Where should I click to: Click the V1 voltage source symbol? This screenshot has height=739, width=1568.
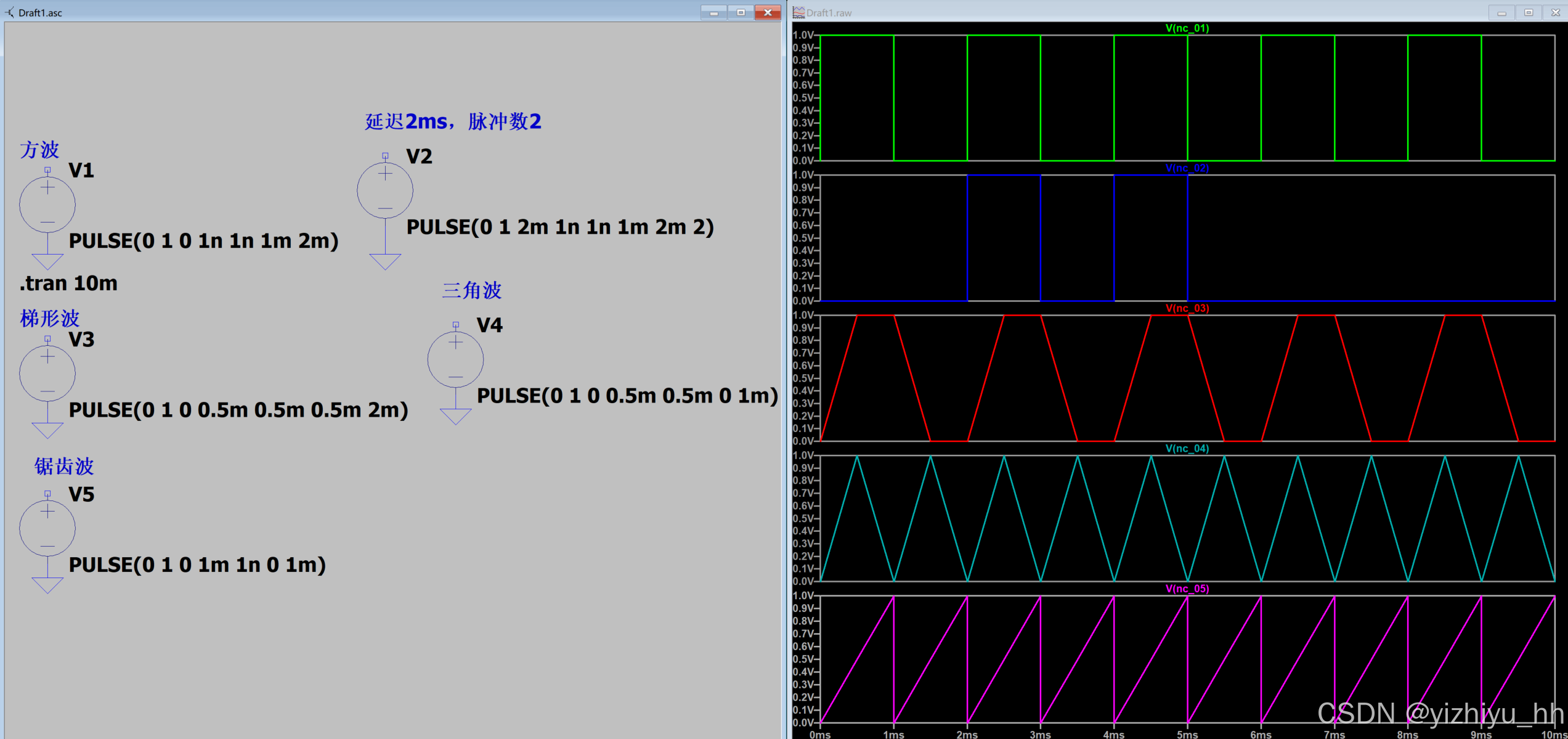pos(47,205)
